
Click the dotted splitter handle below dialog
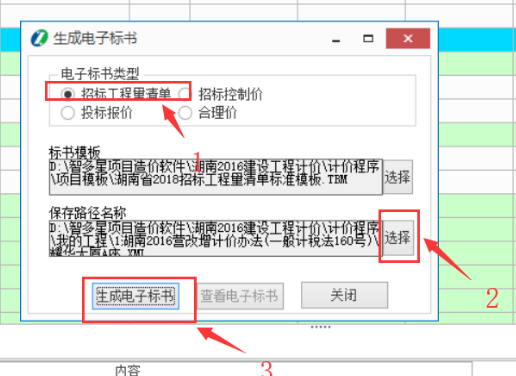321,327
